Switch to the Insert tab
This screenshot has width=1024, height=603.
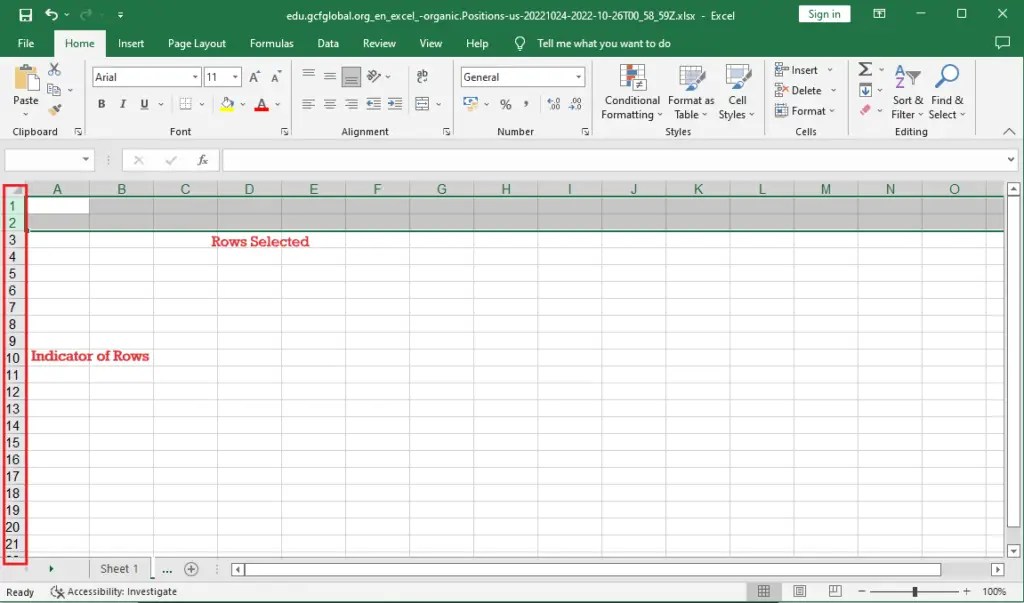pyautogui.click(x=131, y=43)
